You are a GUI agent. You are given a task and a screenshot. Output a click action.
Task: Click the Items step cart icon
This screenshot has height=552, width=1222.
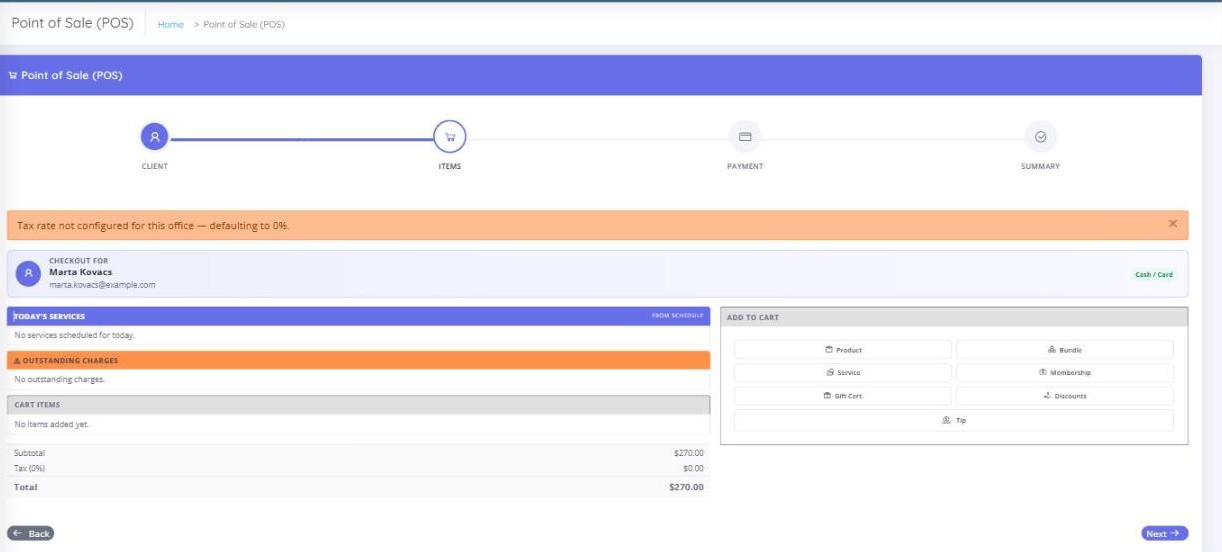click(450, 136)
